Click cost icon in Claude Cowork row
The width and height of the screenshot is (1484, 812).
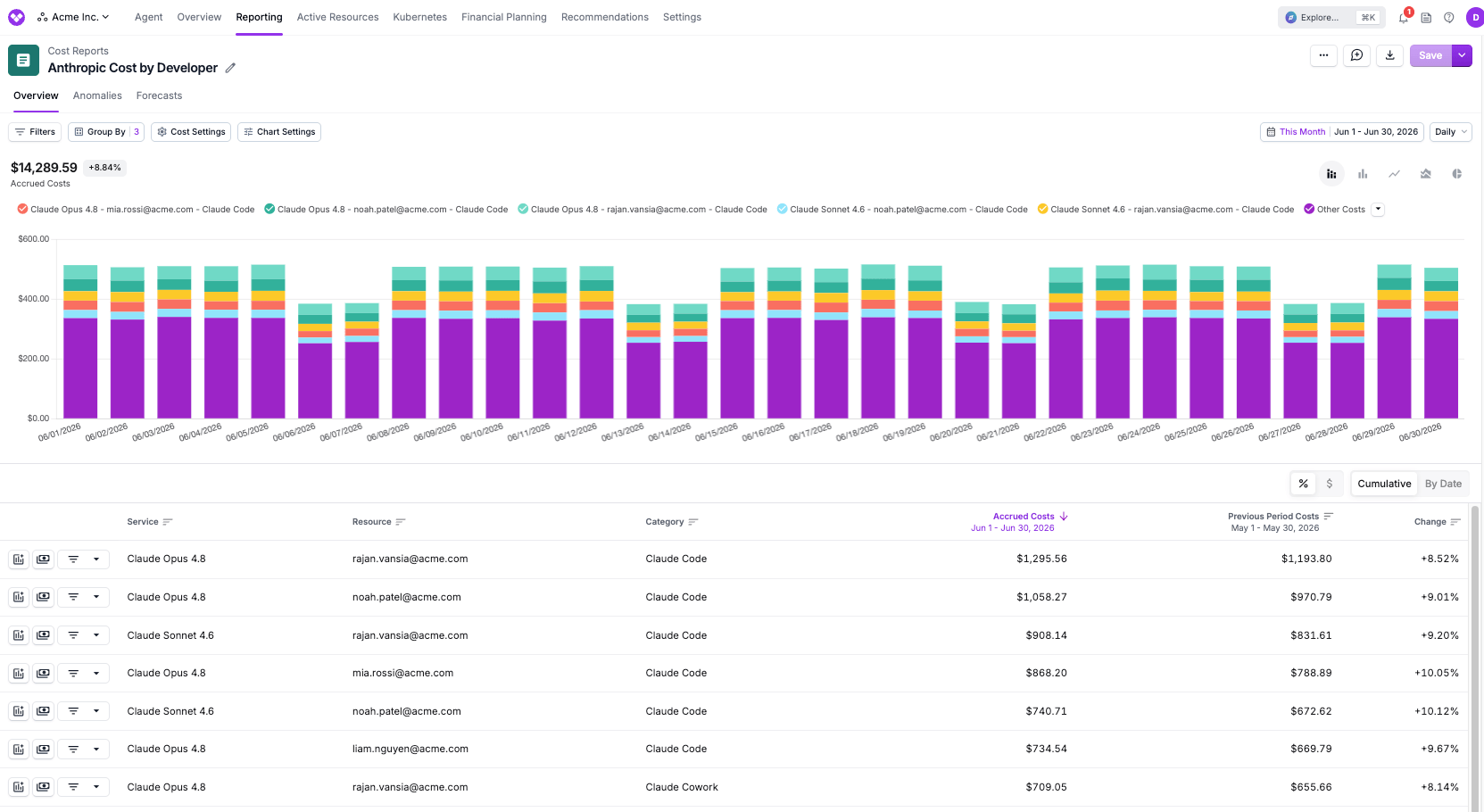click(x=43, y=787)
